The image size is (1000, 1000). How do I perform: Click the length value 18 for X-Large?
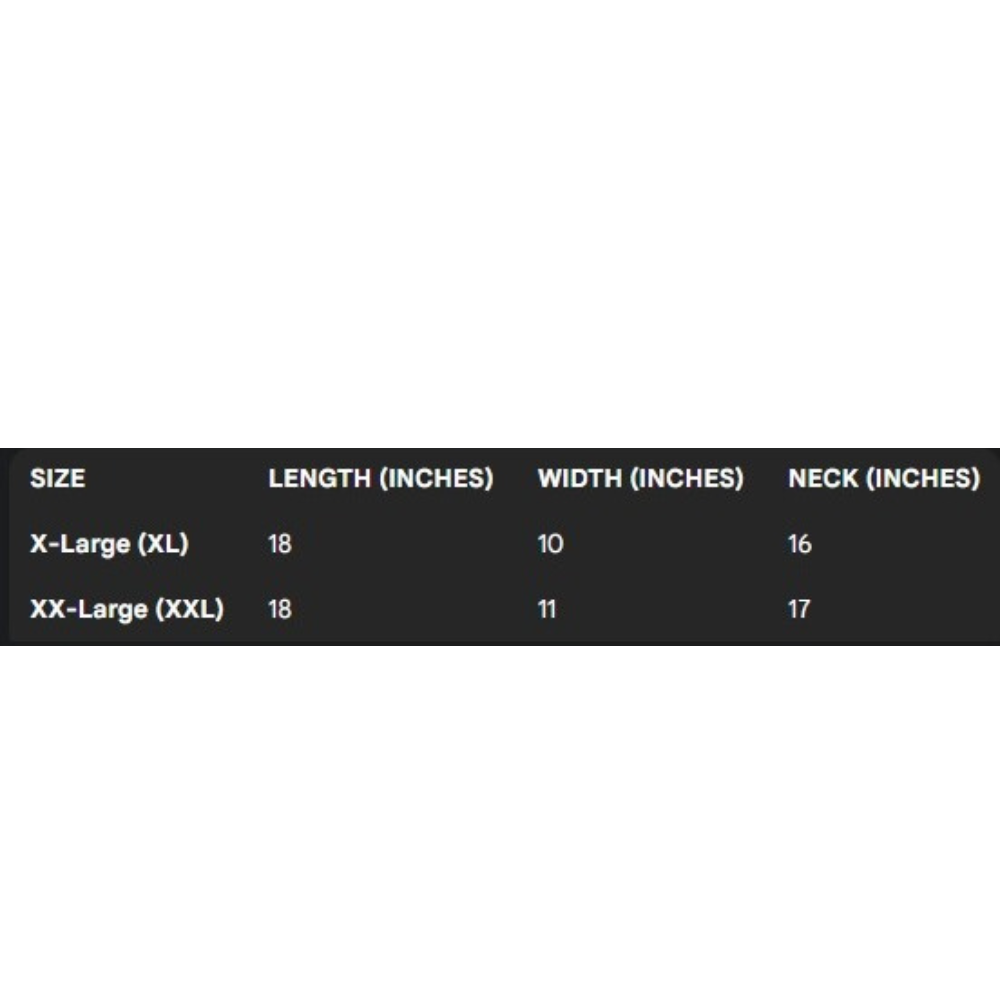click(x=280, y=544)
